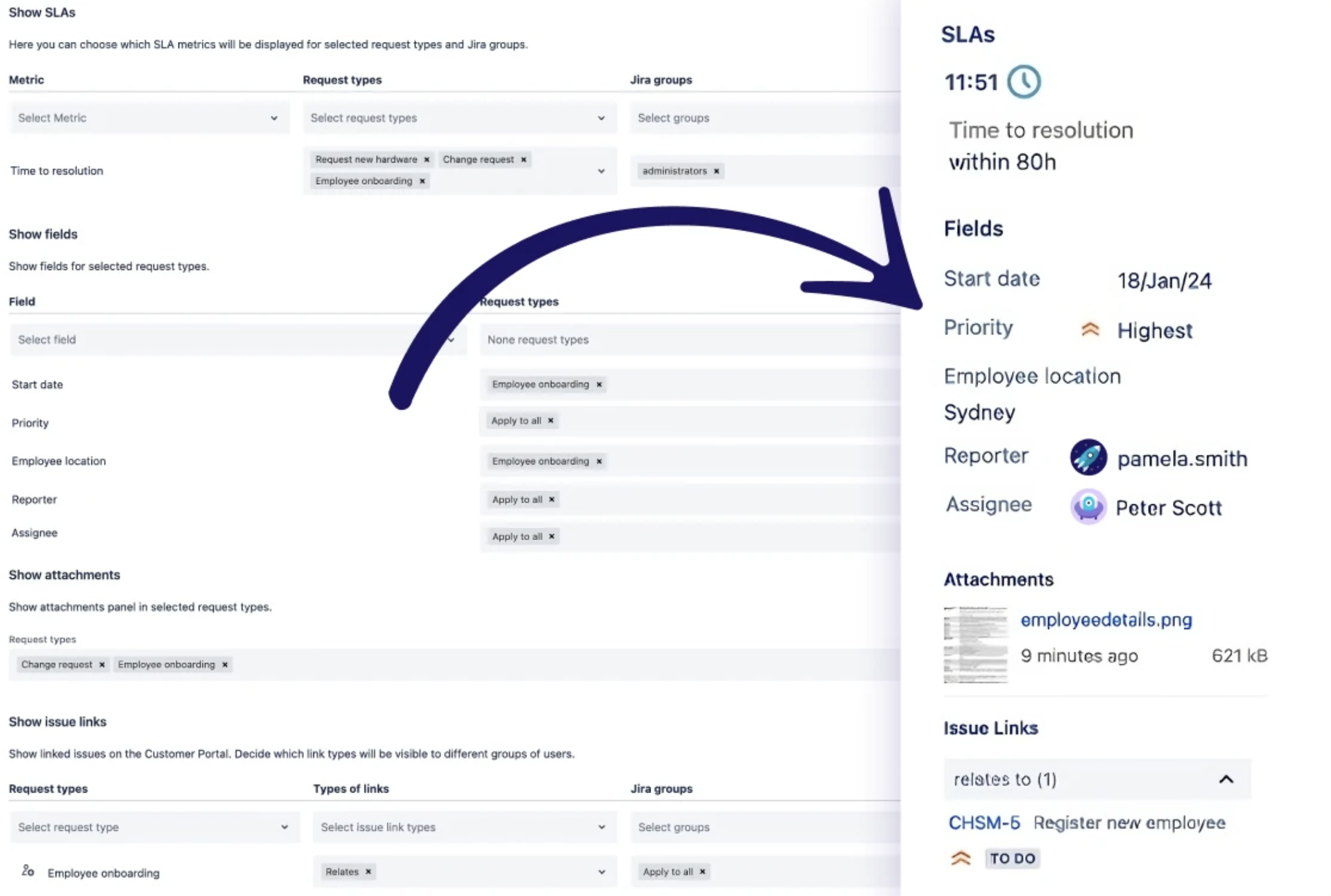Open the Select issue link types dropdown
Image resolution: width=1331 pixels, height=896 pixels.
pos(464,827)
